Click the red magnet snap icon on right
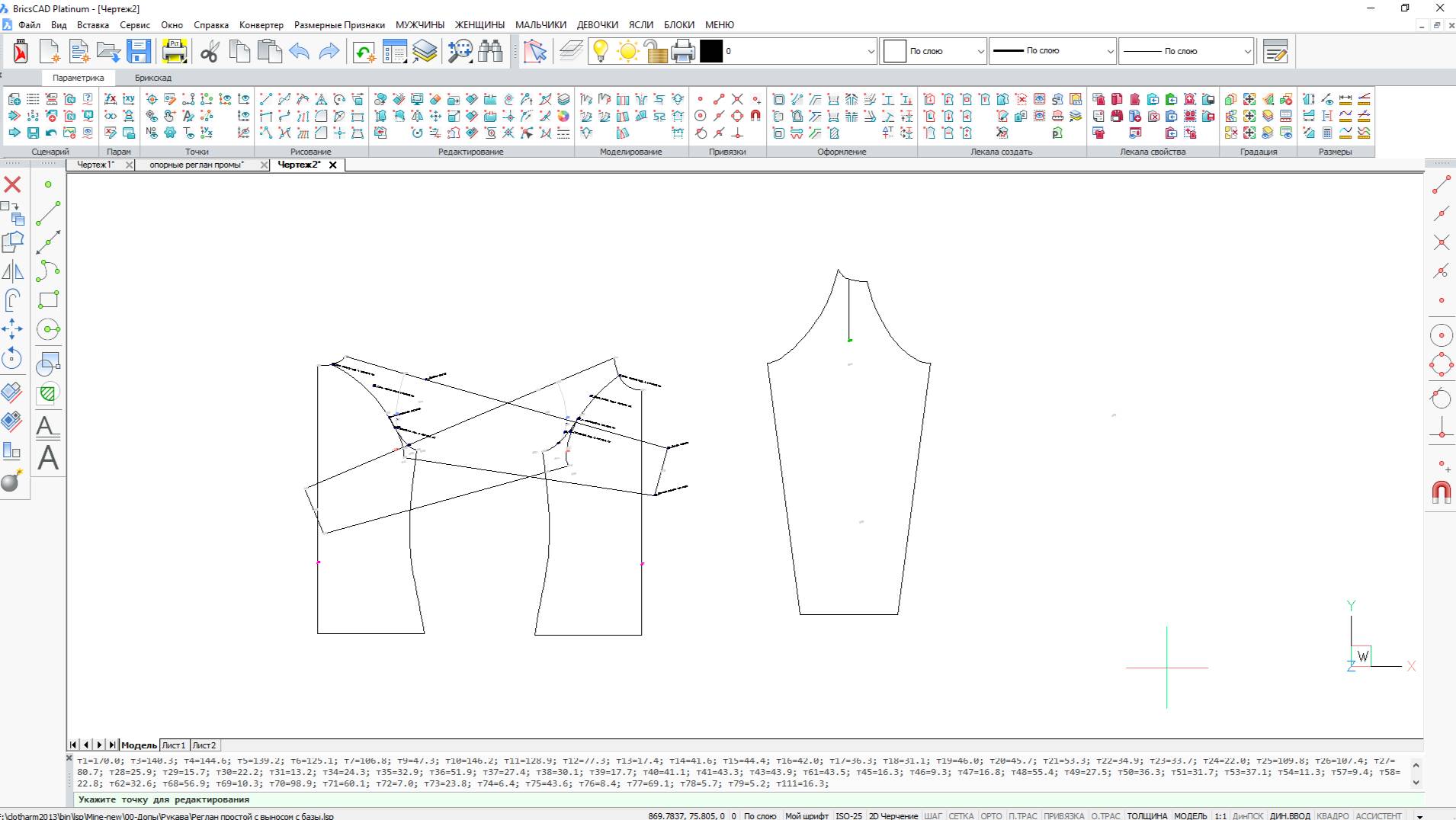The width and height of the screenshot is (1456, 820). click(x=1441, y=492)
